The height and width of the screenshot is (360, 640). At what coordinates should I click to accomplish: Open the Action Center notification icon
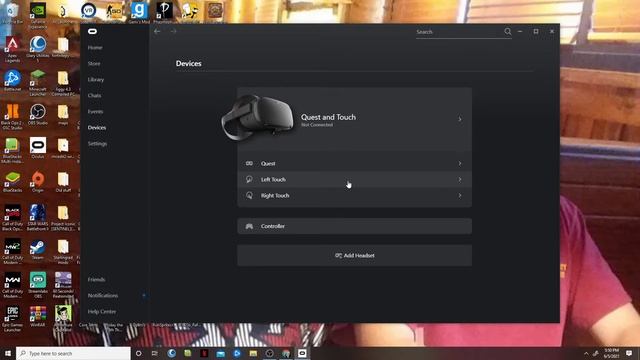(x=629, y=353)
